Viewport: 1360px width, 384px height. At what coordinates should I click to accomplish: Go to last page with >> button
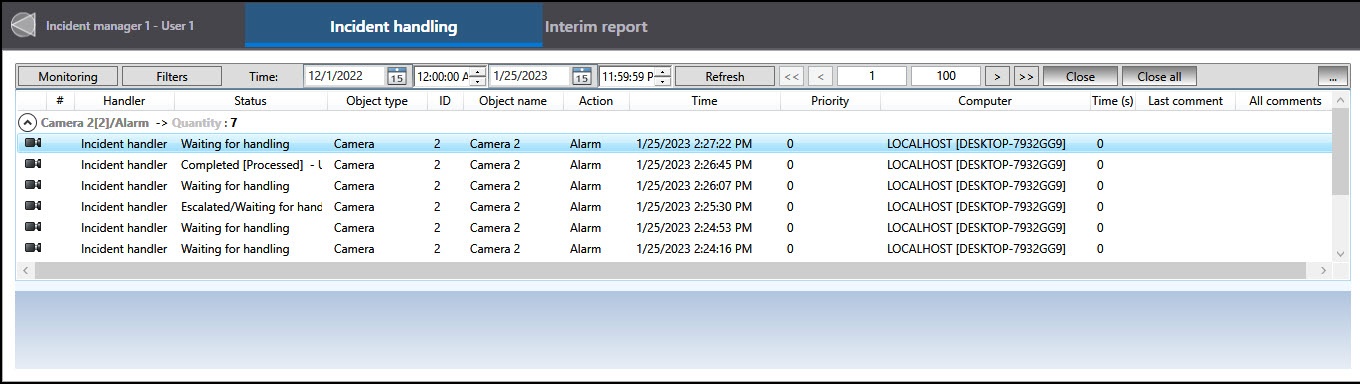click(1026, 76)
